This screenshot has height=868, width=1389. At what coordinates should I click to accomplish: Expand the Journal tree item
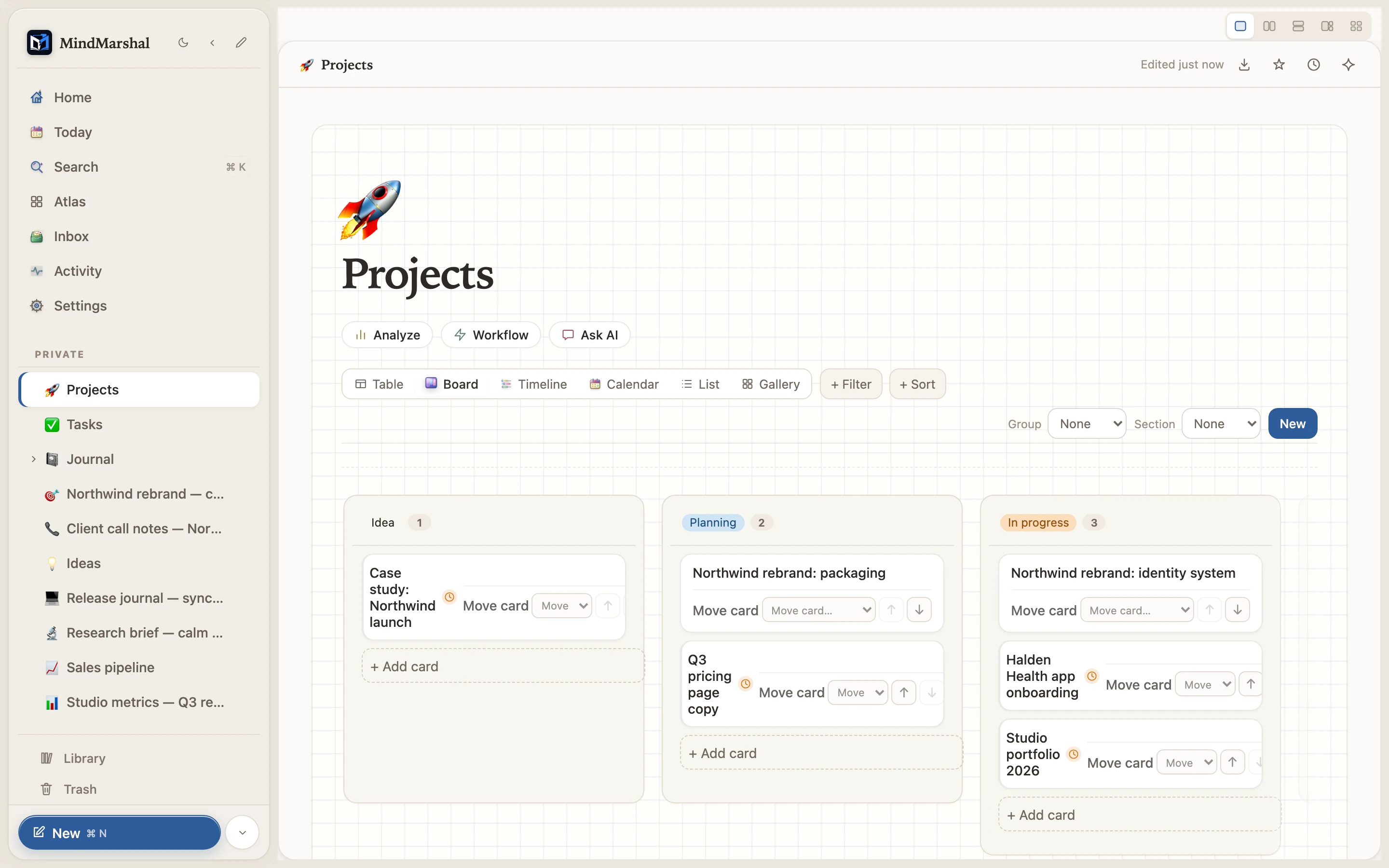click(x=33, y=459)
